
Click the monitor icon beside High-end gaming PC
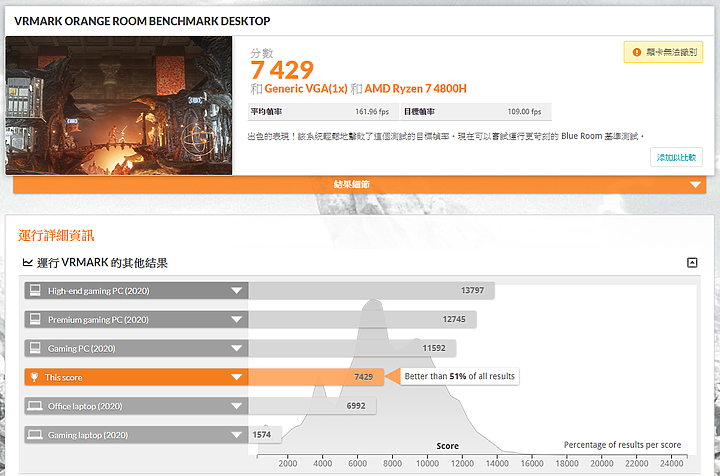(35, 291)
